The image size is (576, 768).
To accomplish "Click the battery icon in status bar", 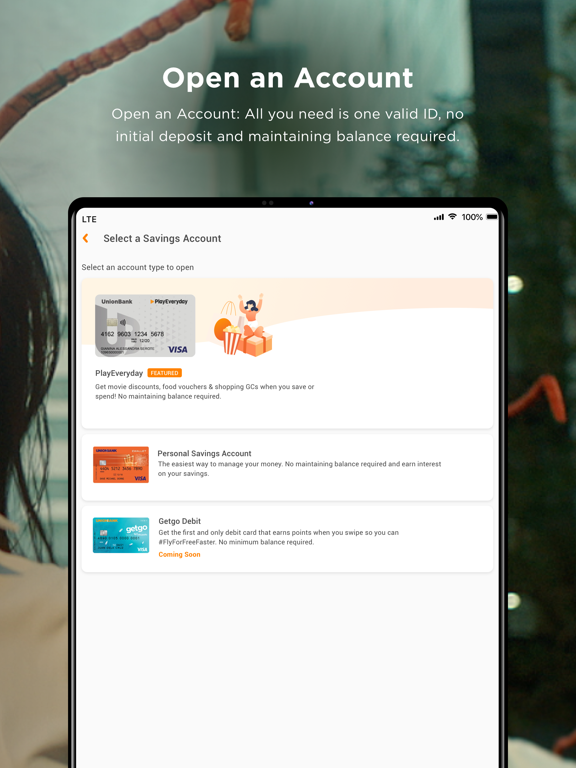I will click(x=492, y=217).
